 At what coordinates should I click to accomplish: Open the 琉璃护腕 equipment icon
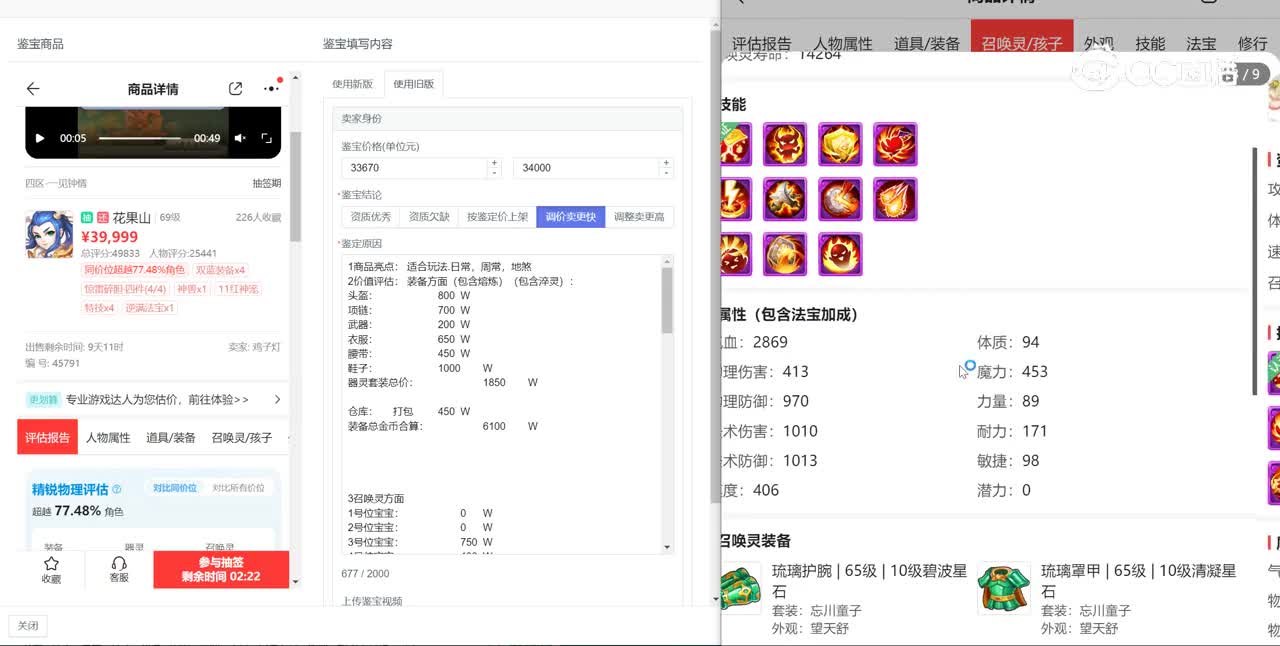pos(741,589)
